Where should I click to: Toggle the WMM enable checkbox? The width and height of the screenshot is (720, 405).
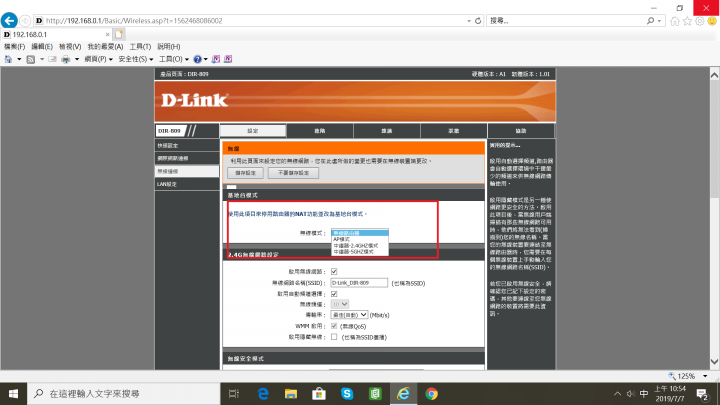pos(334,326)
